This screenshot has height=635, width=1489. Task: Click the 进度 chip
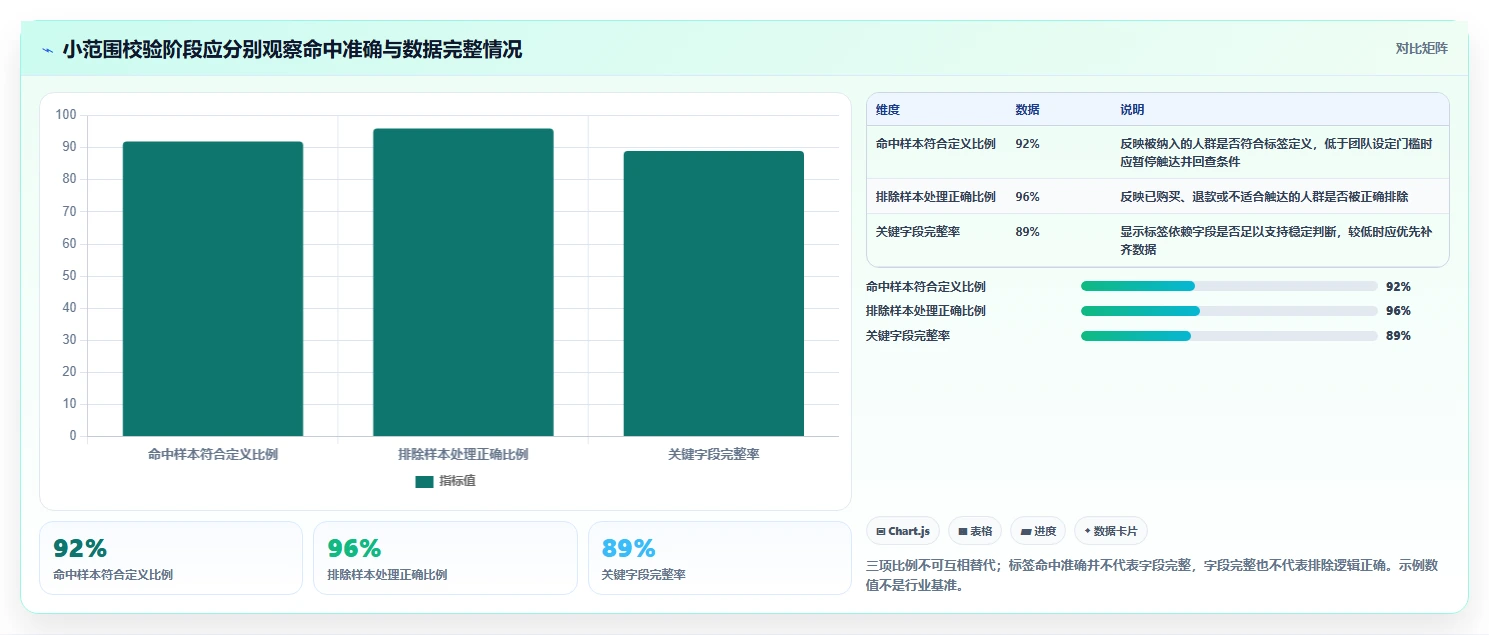pyautogui.click(x=1038, y=531)
